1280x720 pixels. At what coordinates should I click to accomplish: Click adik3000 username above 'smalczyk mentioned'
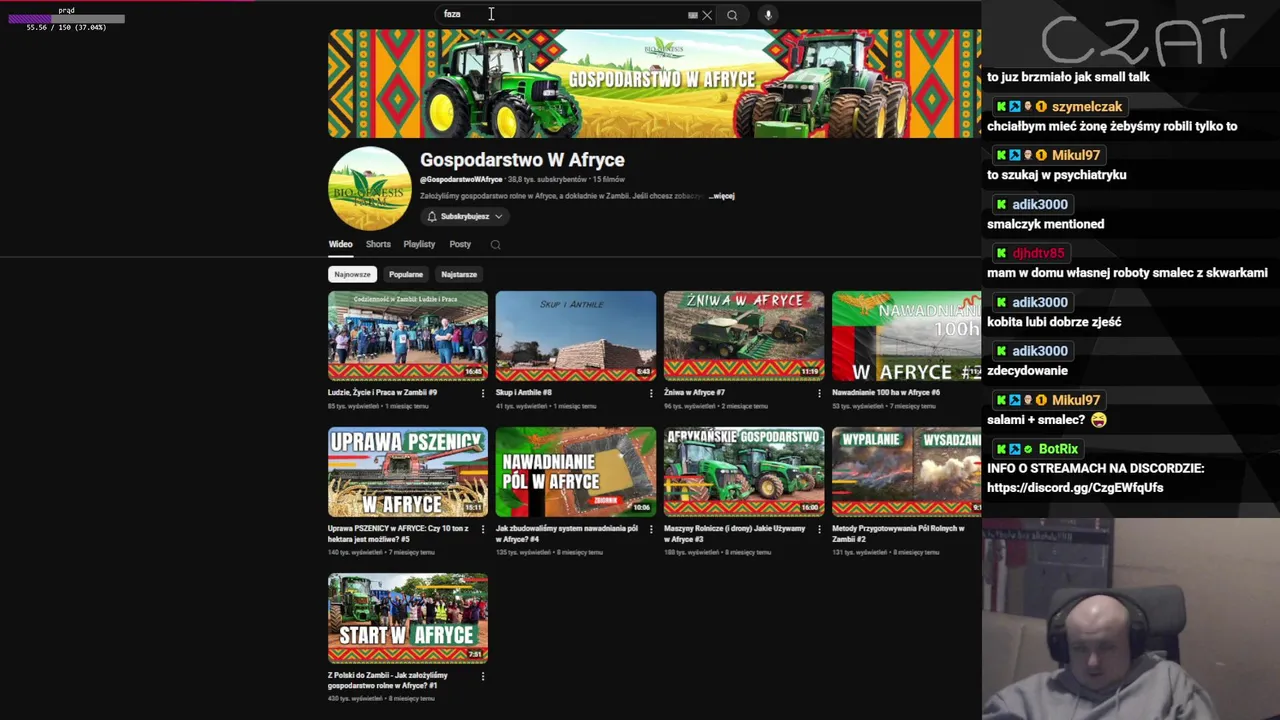(1040, 205)
